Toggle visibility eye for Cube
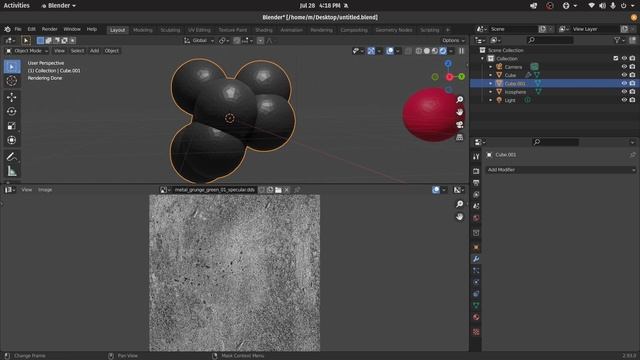 [x=624, y=75]
